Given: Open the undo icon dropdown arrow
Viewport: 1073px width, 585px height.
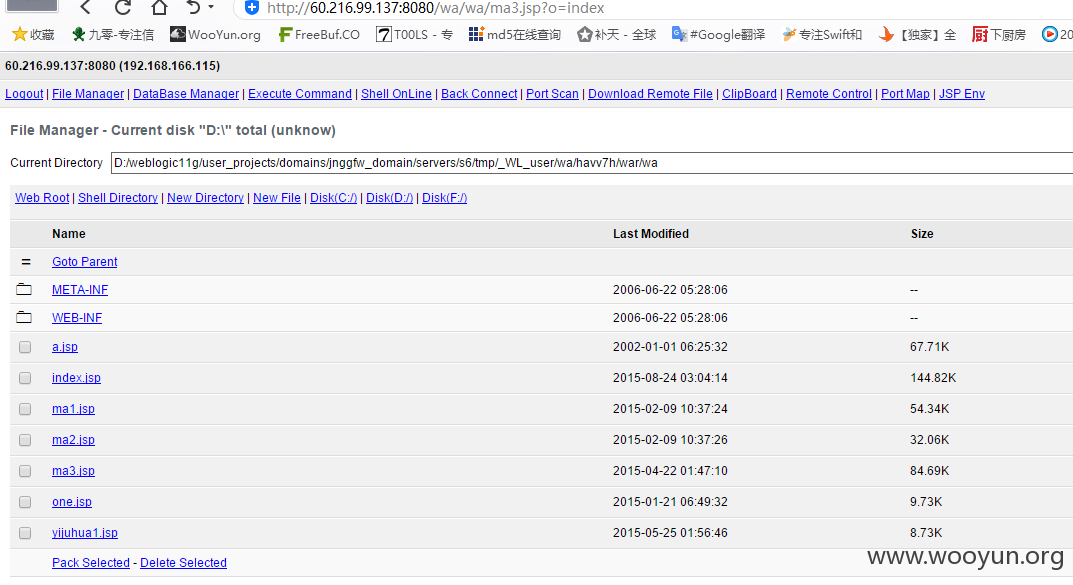Looking at the screenshot, I should (211, 7).
